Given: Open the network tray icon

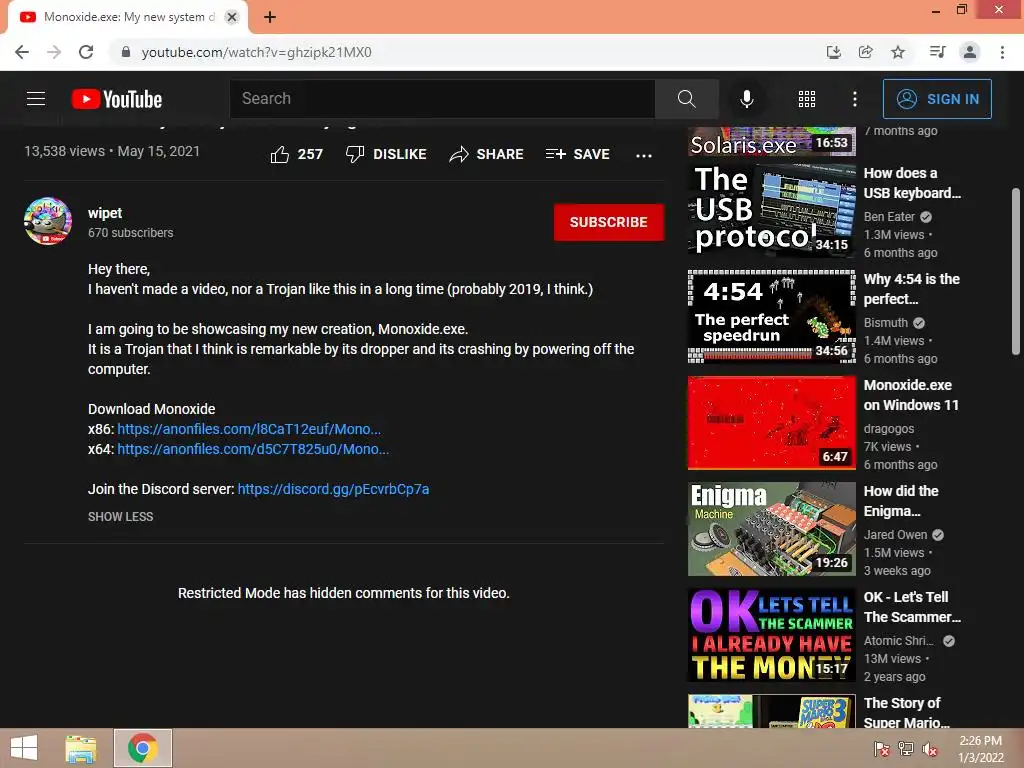Looking at the screenshot, I should click(x=906, y=748).
